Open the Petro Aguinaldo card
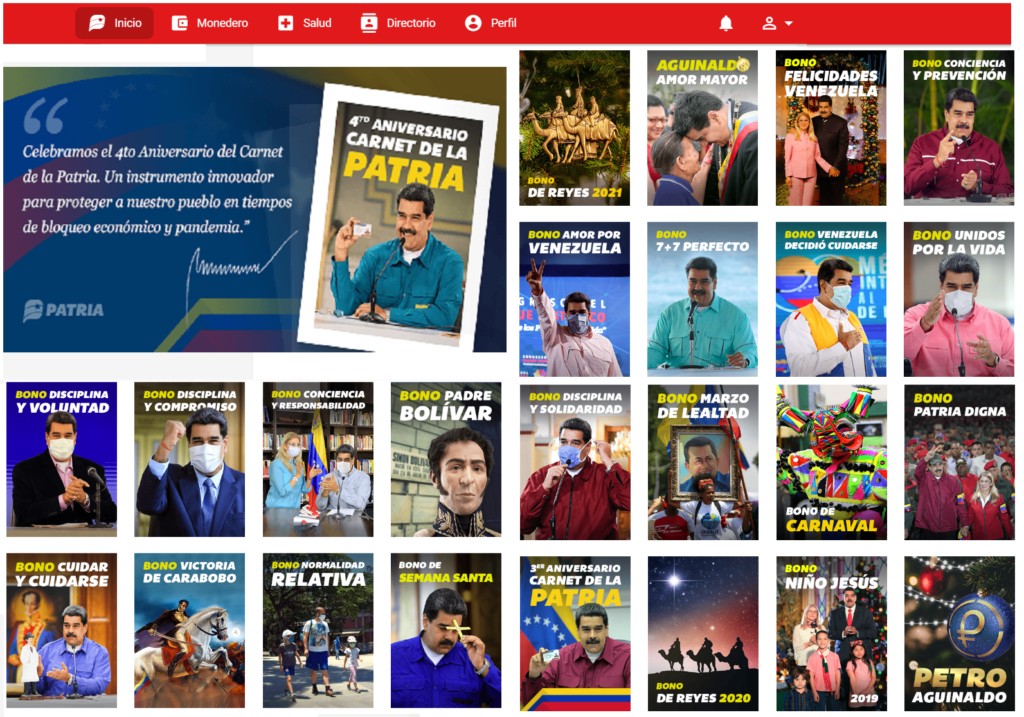Viewport: 1024px width, 717px height. click(x=958, y=633)
